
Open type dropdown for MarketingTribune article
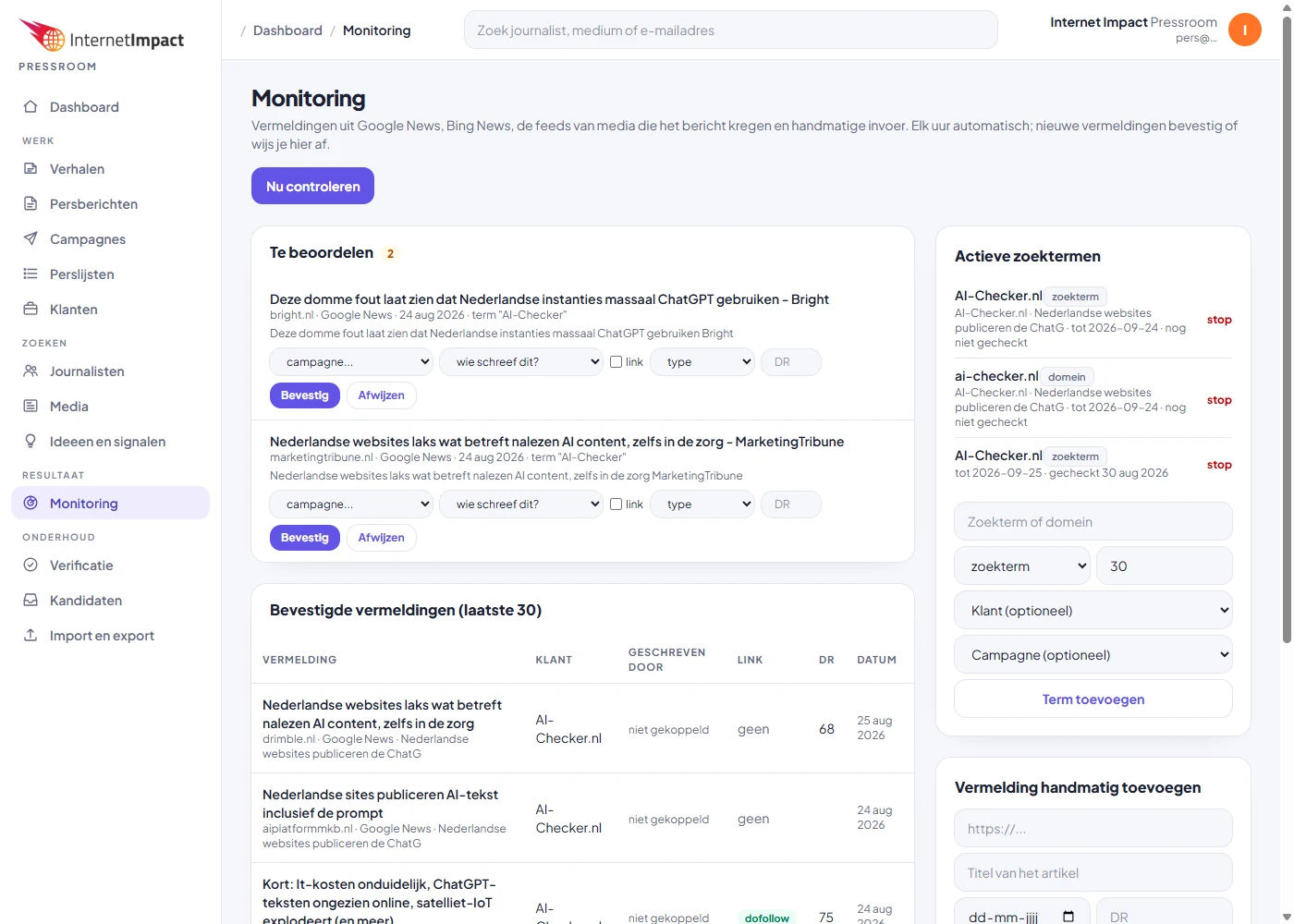703,505
